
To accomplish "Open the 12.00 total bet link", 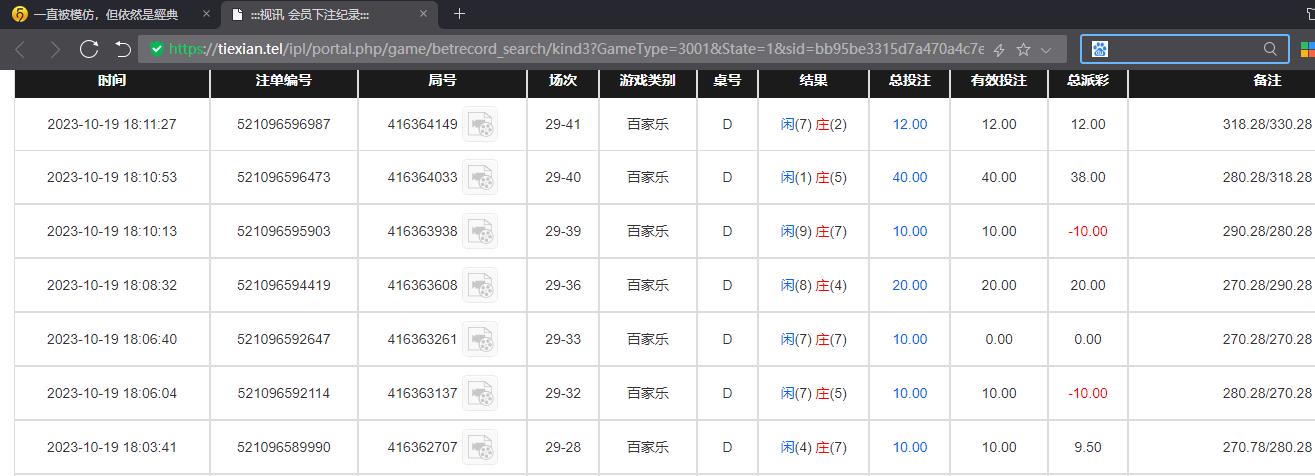I will (910, 124).
